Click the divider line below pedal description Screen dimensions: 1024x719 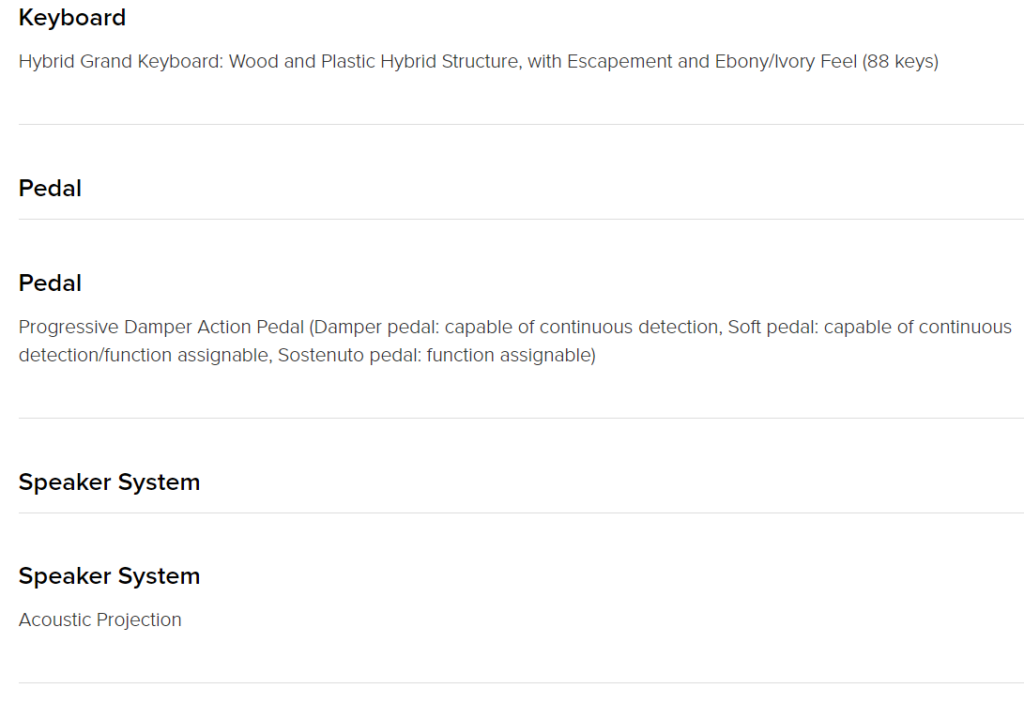521,418
